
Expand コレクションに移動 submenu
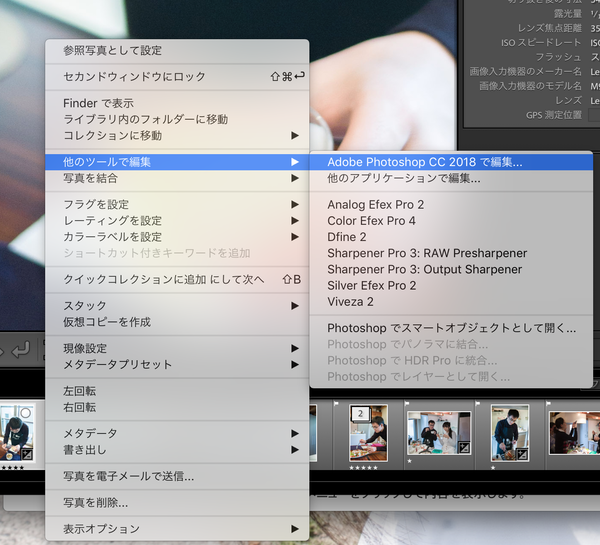pyautogui.click(x=177, y=135)
